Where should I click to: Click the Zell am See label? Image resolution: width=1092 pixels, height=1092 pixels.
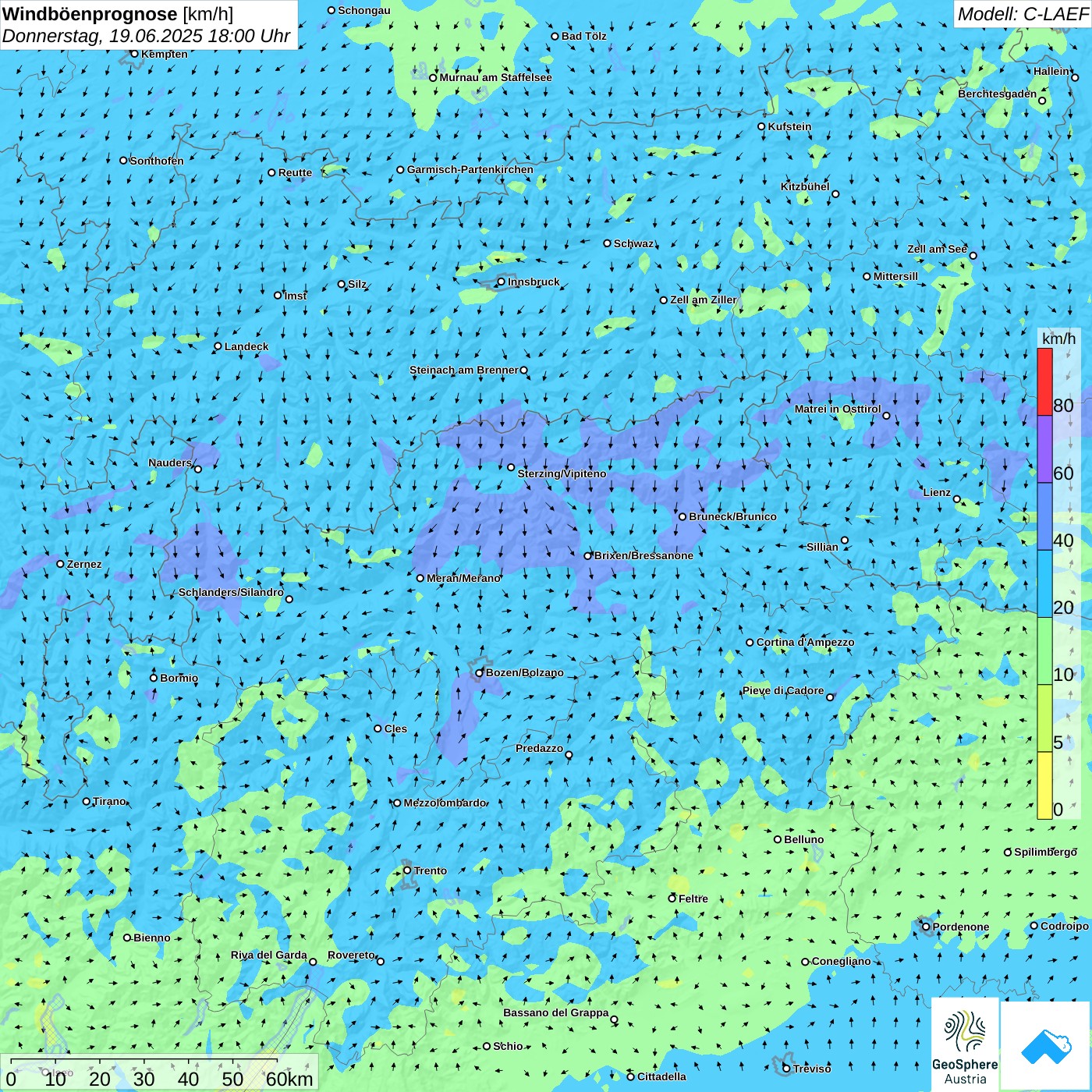(937, 249)
